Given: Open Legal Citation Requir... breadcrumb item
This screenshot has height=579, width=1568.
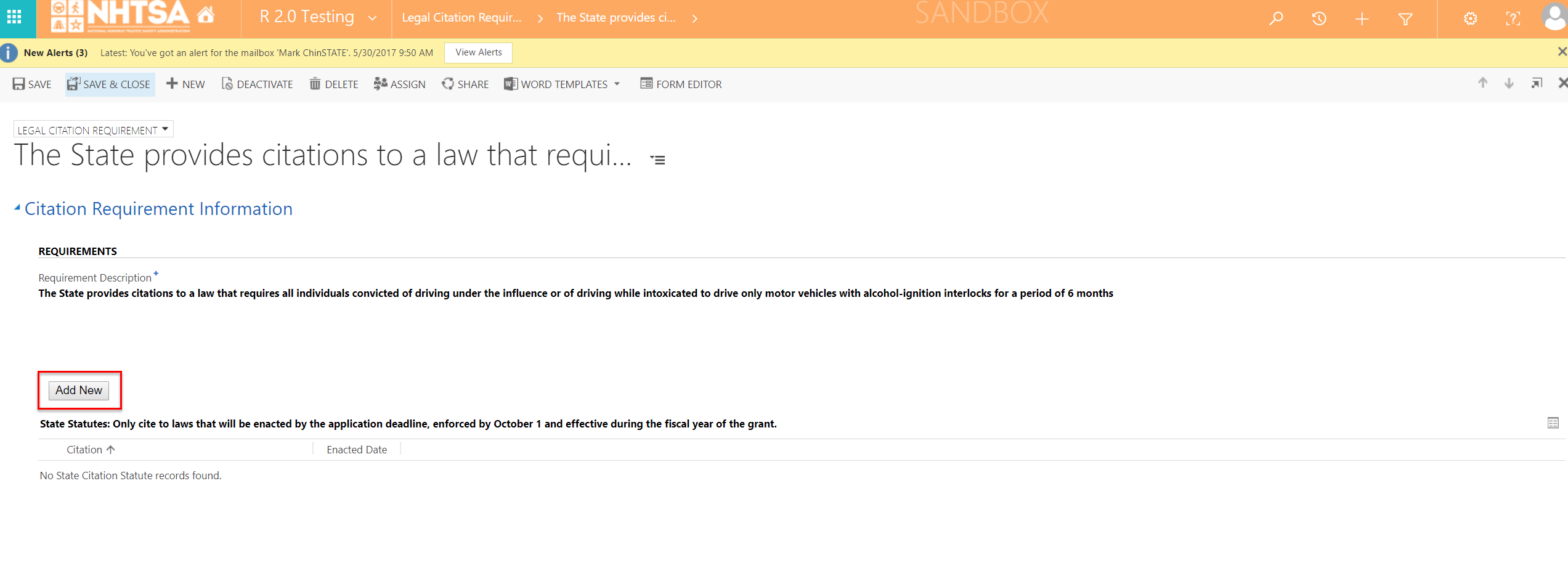Looking at the screenshot, I should click(461, 18).
